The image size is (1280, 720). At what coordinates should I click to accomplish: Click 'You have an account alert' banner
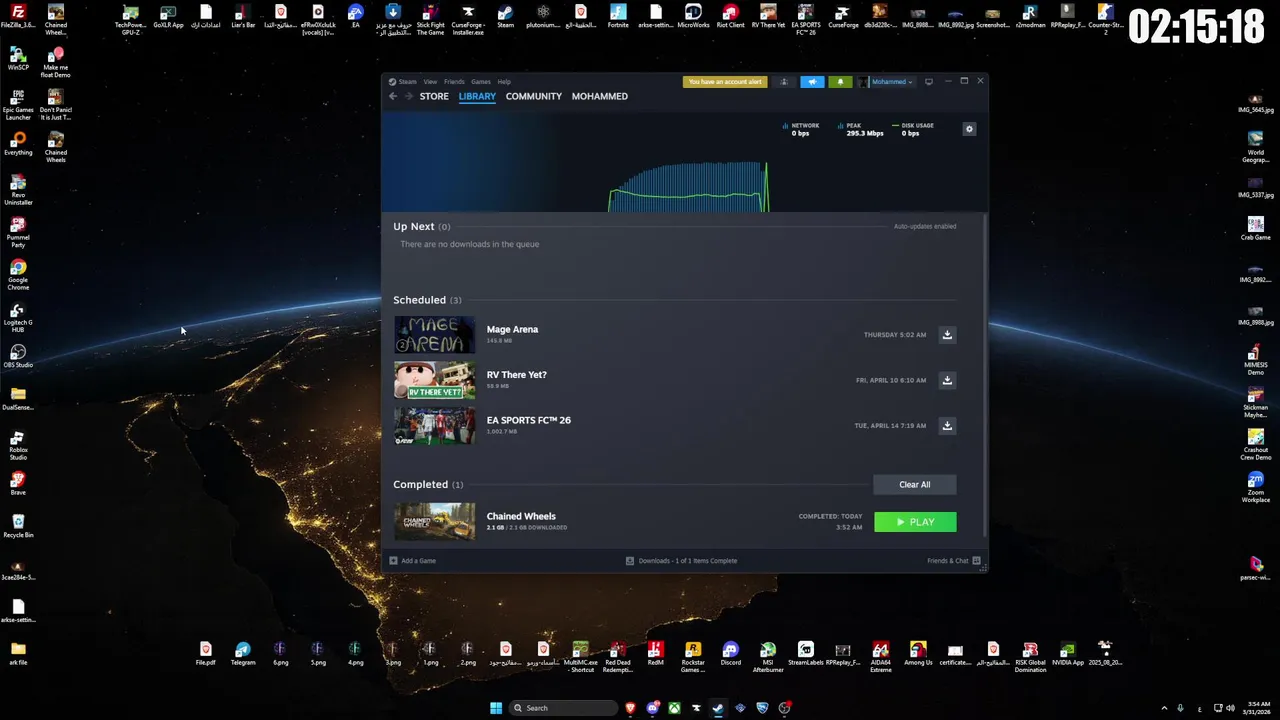click(725, 82)
